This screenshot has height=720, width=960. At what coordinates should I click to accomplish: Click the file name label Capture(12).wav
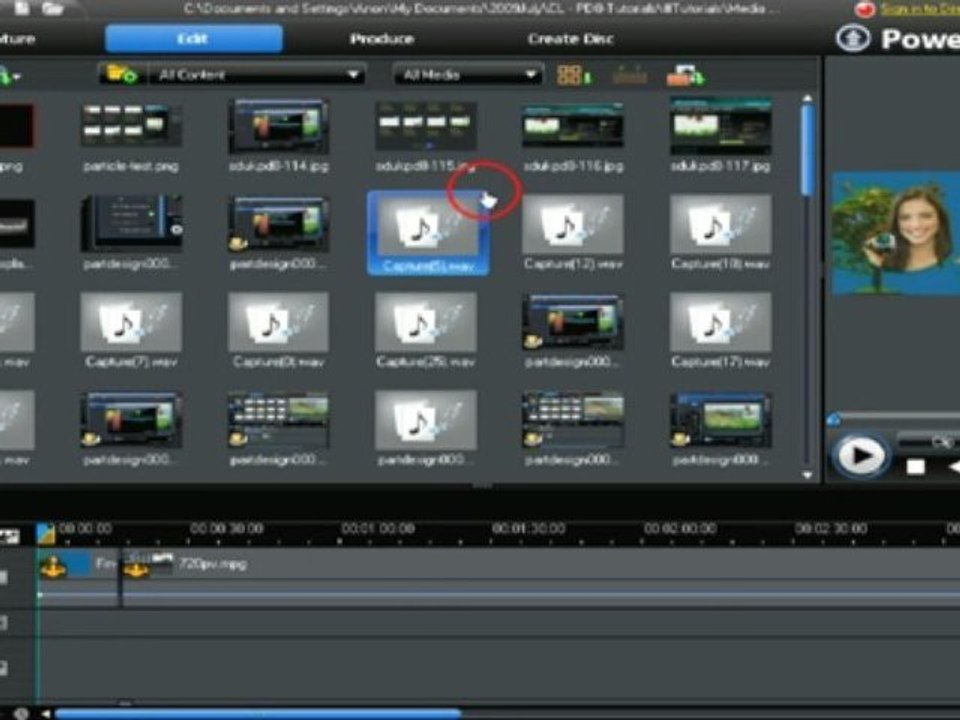tap(573, 264)
